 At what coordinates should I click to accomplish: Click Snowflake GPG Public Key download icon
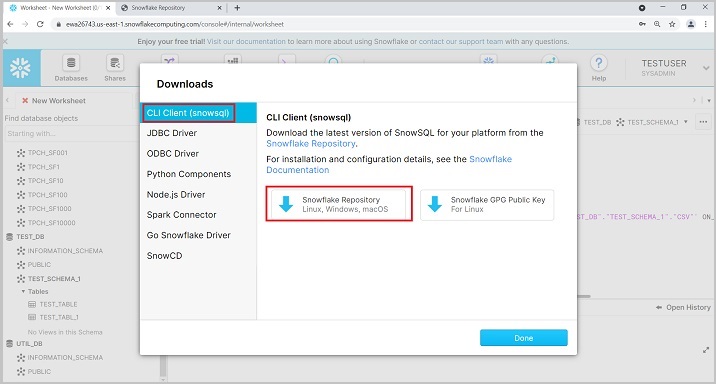pos(435,204)
